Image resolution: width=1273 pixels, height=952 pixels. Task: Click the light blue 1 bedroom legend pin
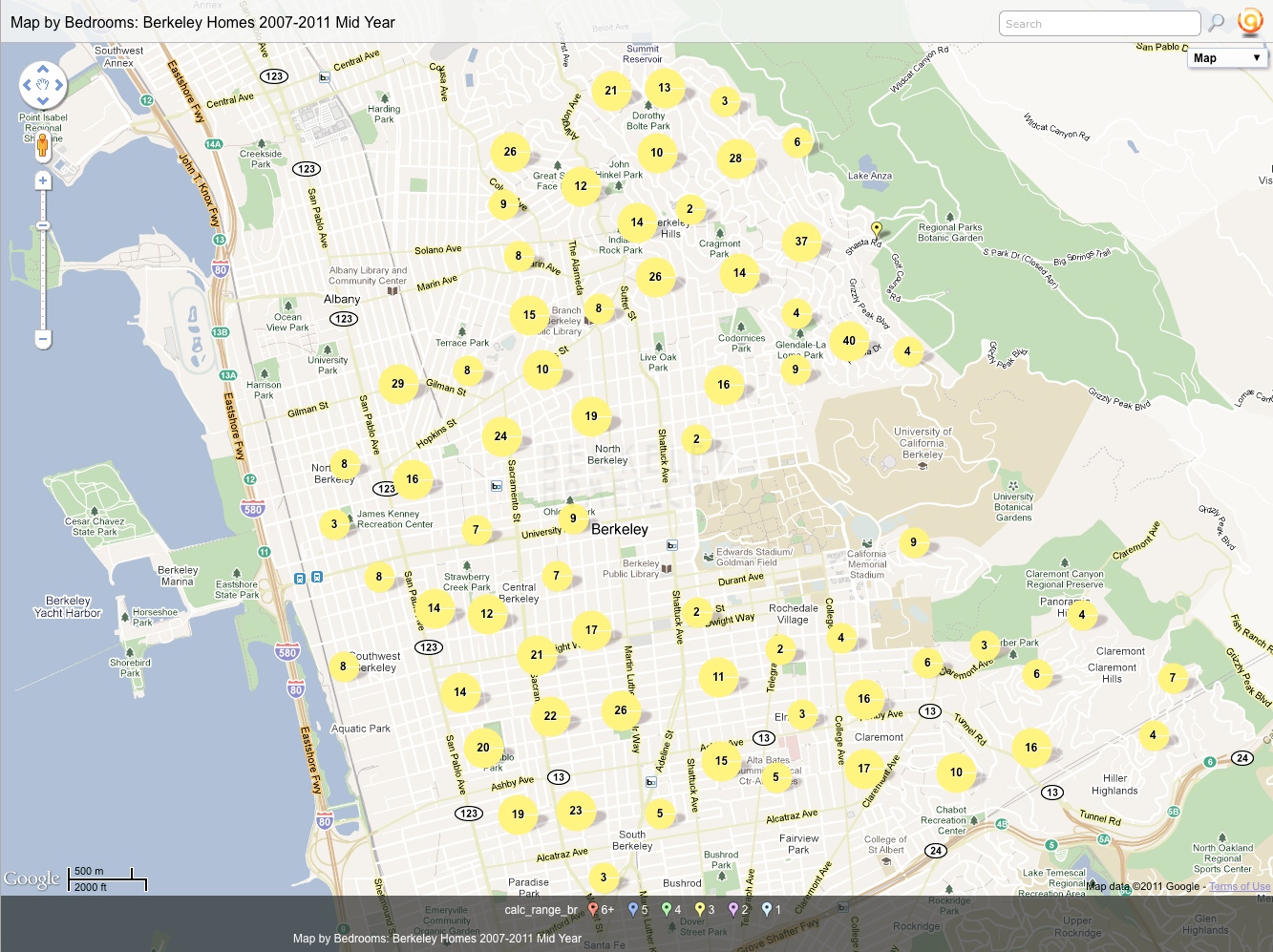(x=766, y=909)
